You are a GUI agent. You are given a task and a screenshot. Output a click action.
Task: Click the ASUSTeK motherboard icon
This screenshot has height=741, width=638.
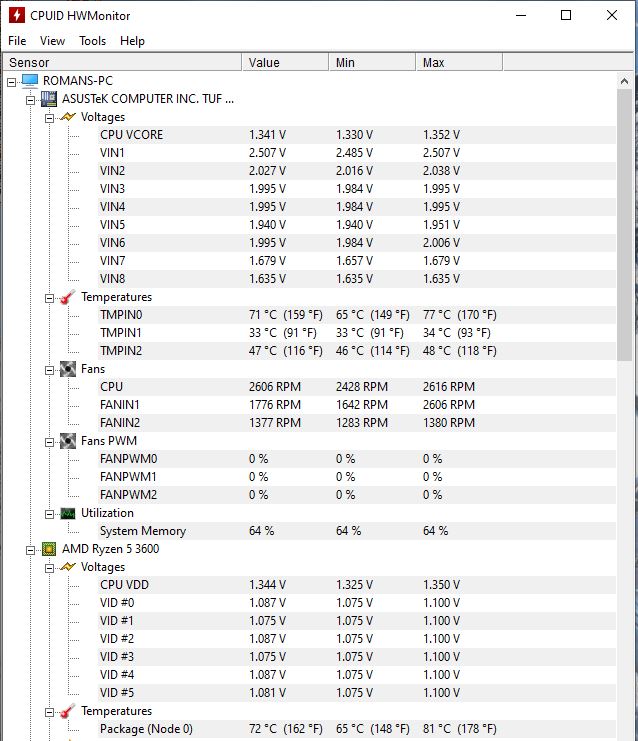[49, 99]
